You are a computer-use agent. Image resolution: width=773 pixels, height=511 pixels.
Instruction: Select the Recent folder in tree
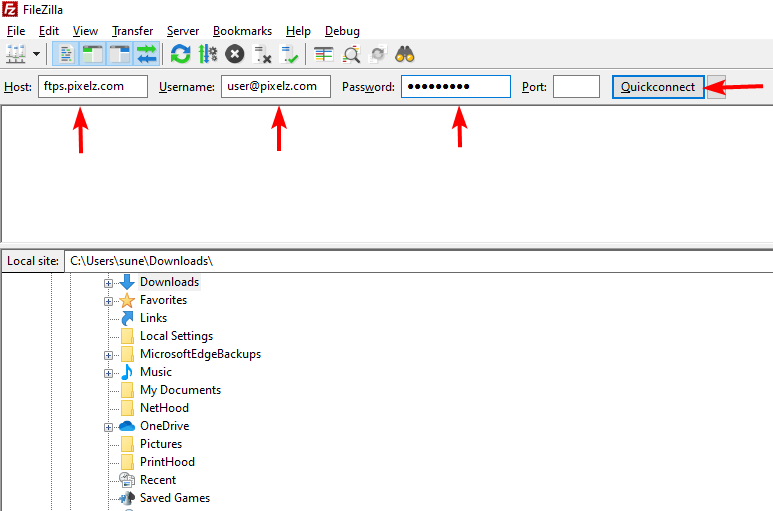(x=158, y=480)
